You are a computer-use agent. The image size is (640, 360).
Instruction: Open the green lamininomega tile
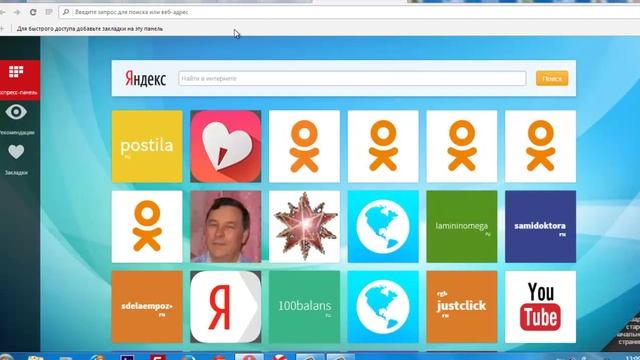(462, 227)
